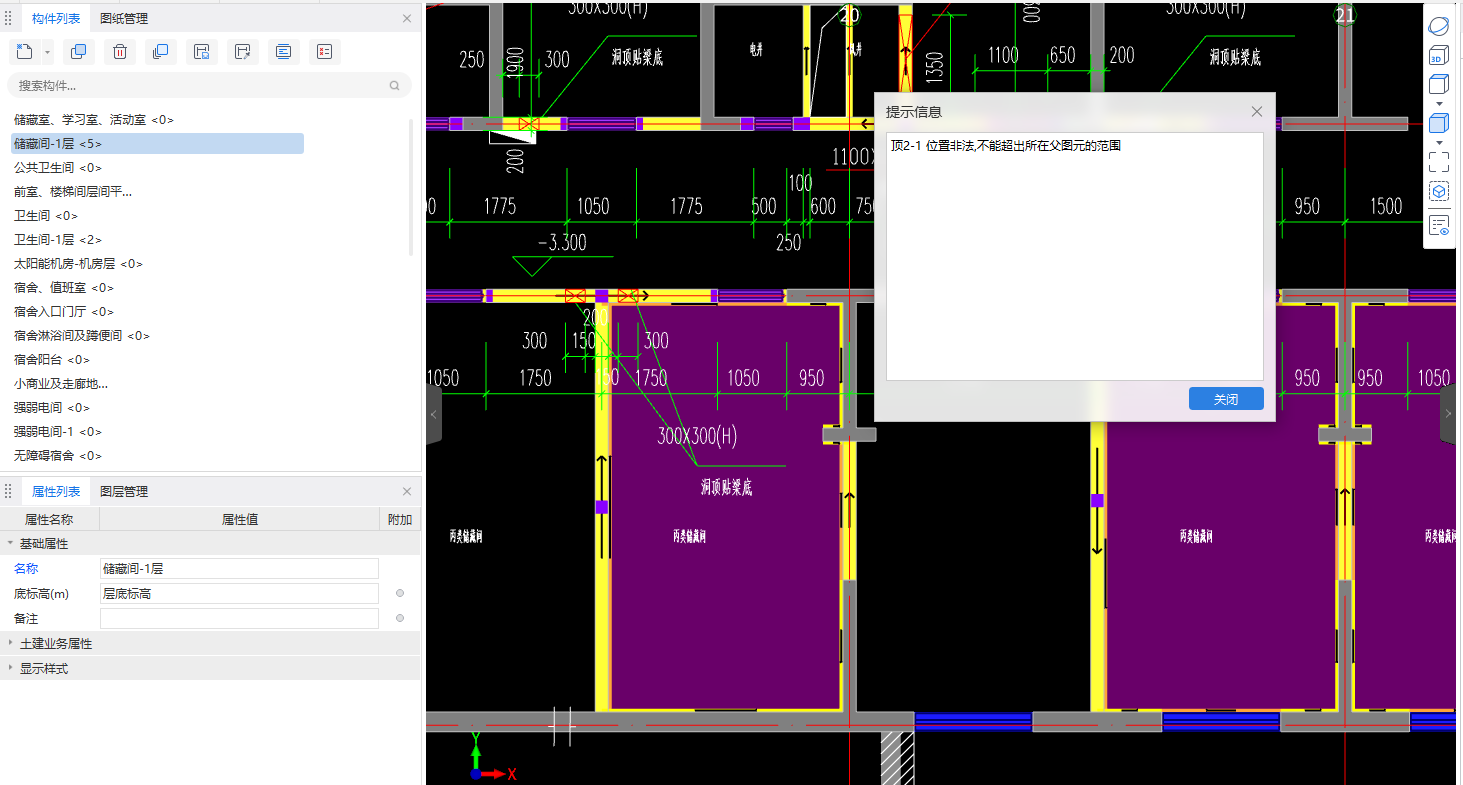Click the blue-lined list view icon
This screenshot has width=1463, height=785.
(283, 52)
